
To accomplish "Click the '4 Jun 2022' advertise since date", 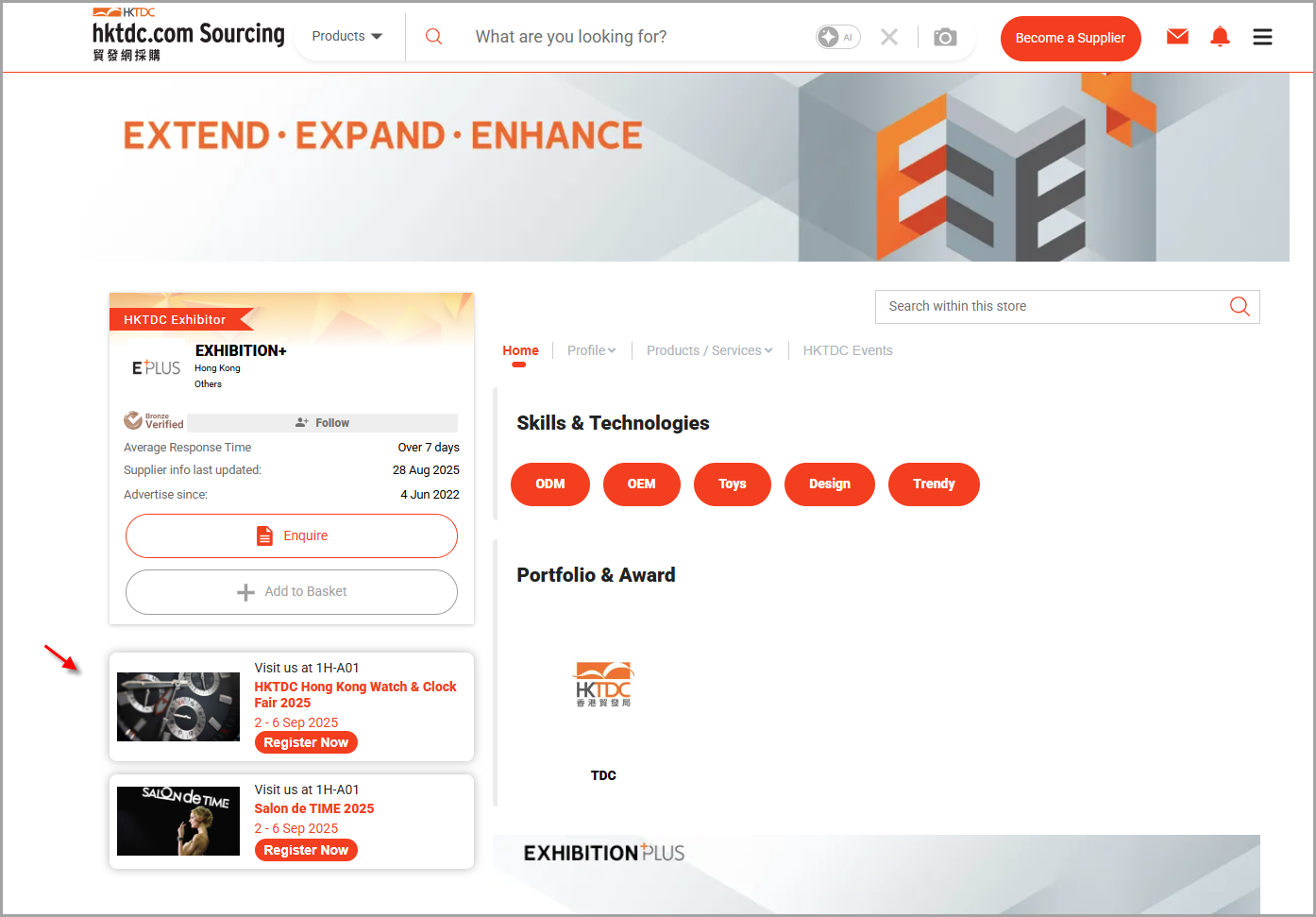I will click(430, 495).
